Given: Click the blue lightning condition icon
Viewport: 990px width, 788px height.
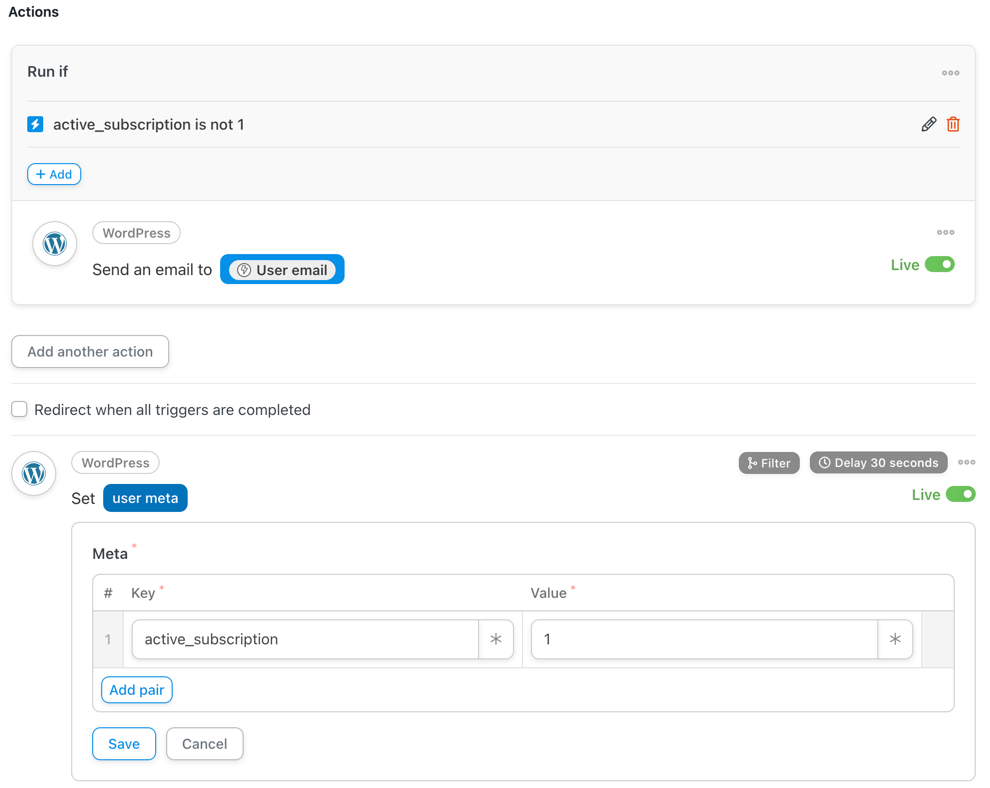Looking at the screenshot, I should pos(35,124).
